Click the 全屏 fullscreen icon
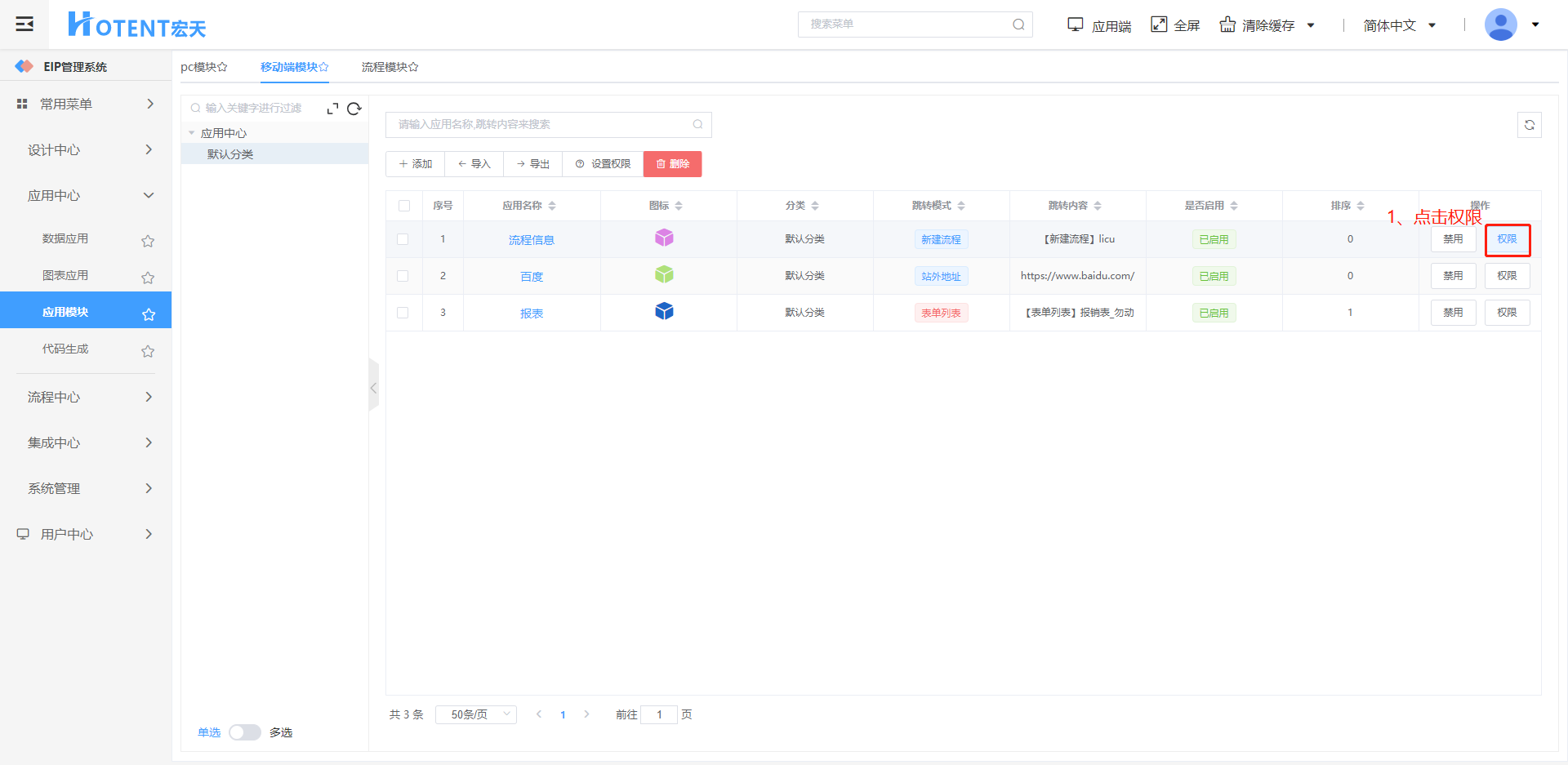 pos(1159,24)
